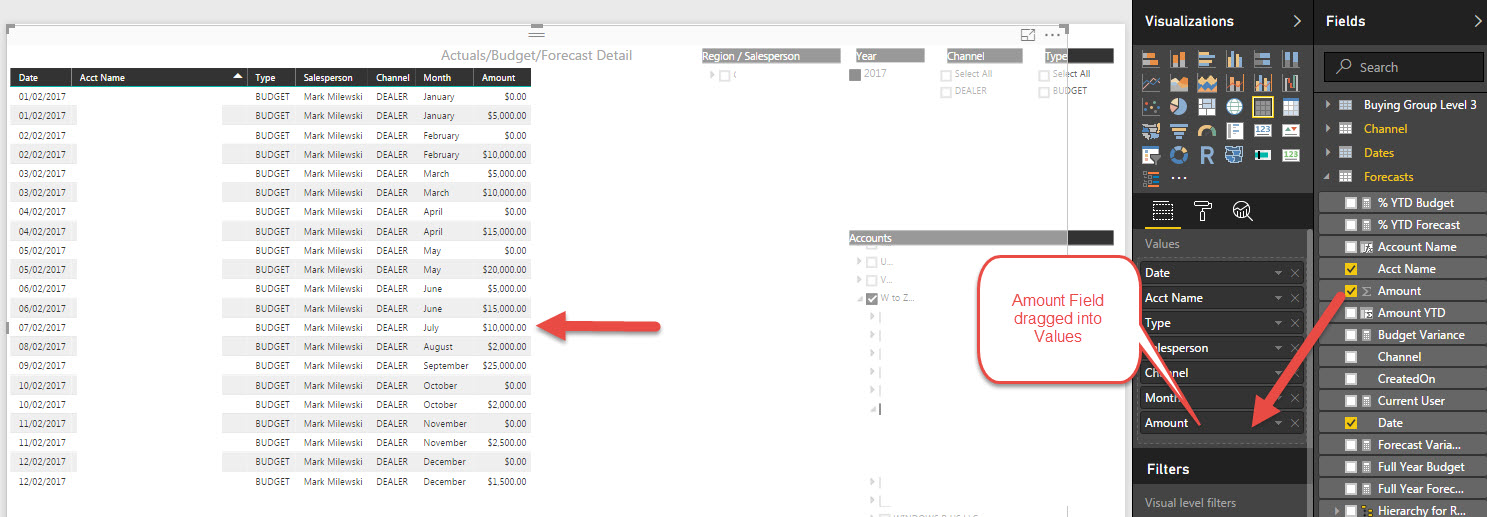1487x517 pixels.
Task: Select the stacked bar chart visualization
Action: 1151,59
